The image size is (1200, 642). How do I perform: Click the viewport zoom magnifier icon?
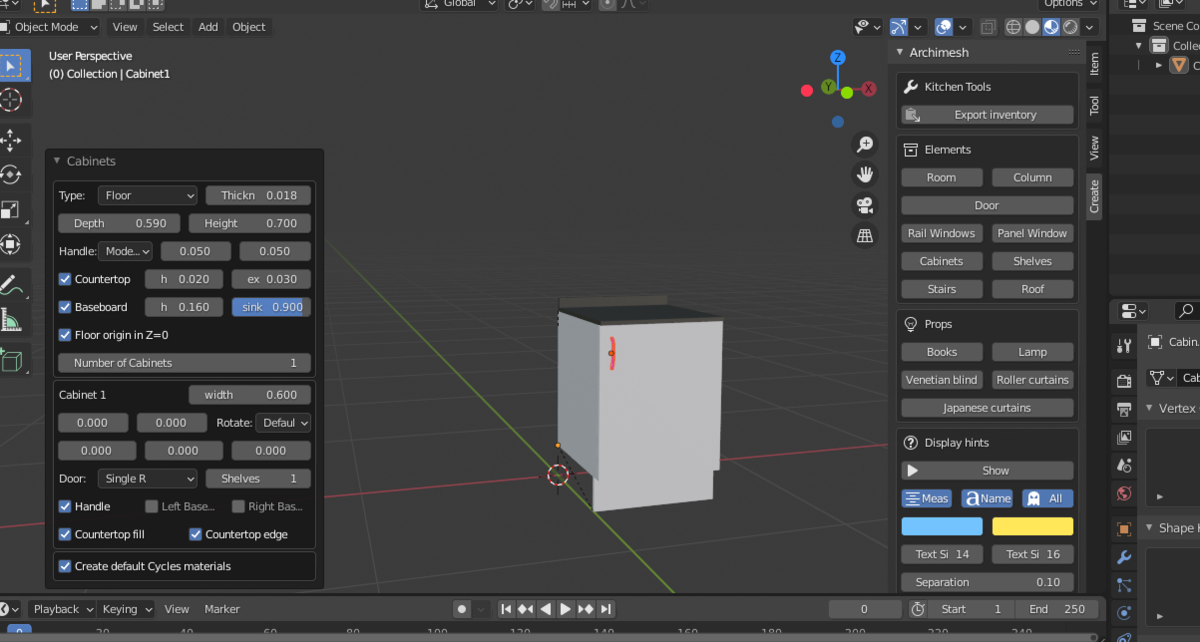point(865,144)
